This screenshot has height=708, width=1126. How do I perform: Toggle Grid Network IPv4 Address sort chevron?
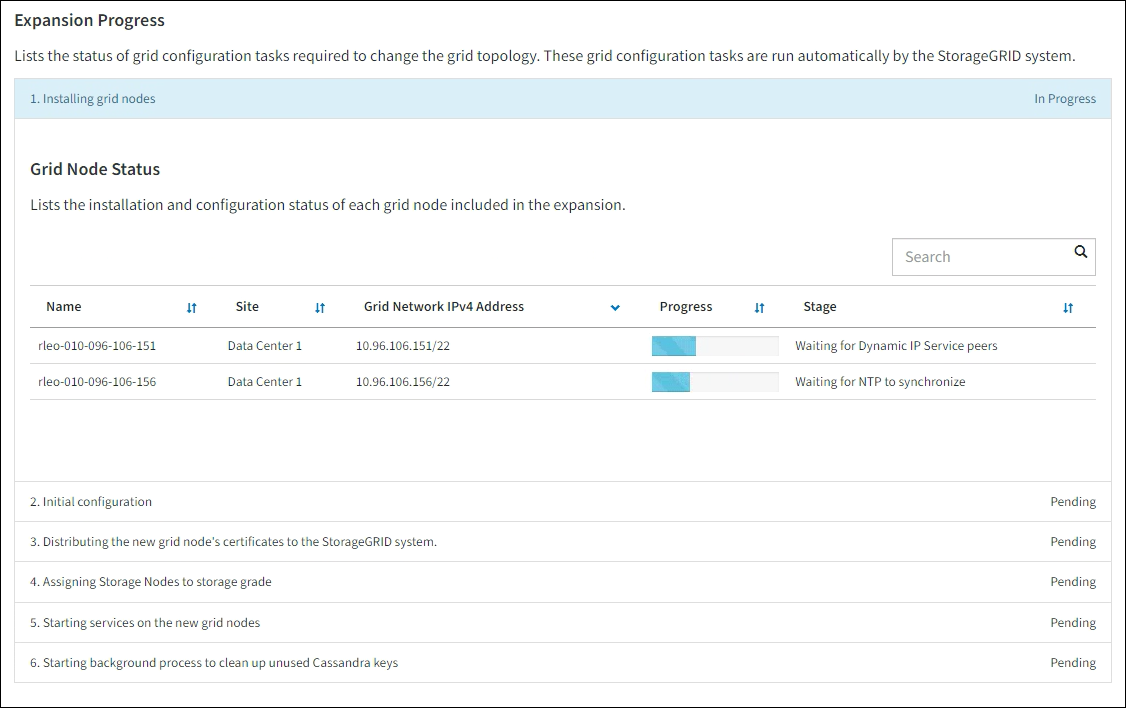coord(615,308)
